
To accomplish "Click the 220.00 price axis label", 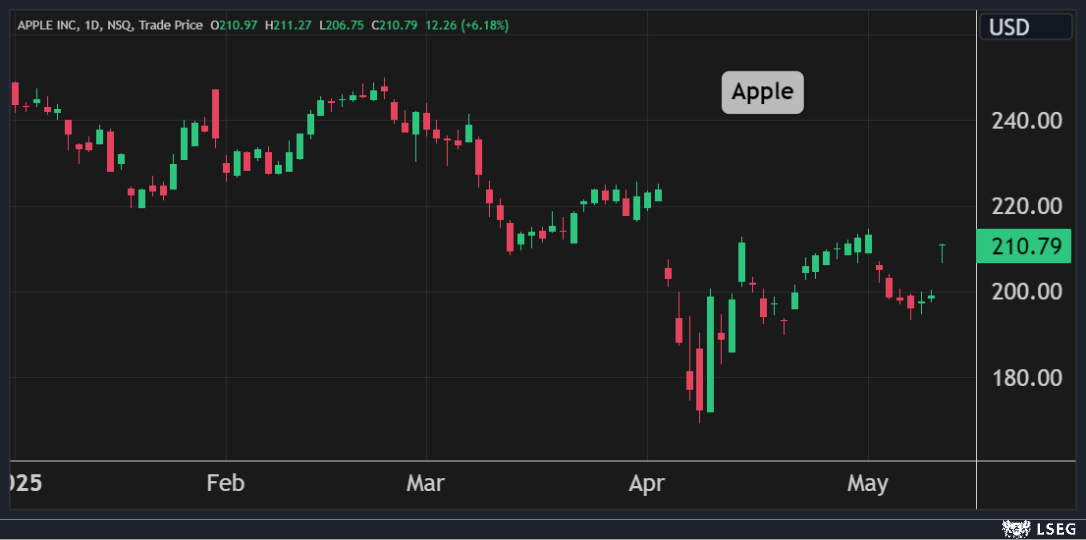I will (1025, 206).
